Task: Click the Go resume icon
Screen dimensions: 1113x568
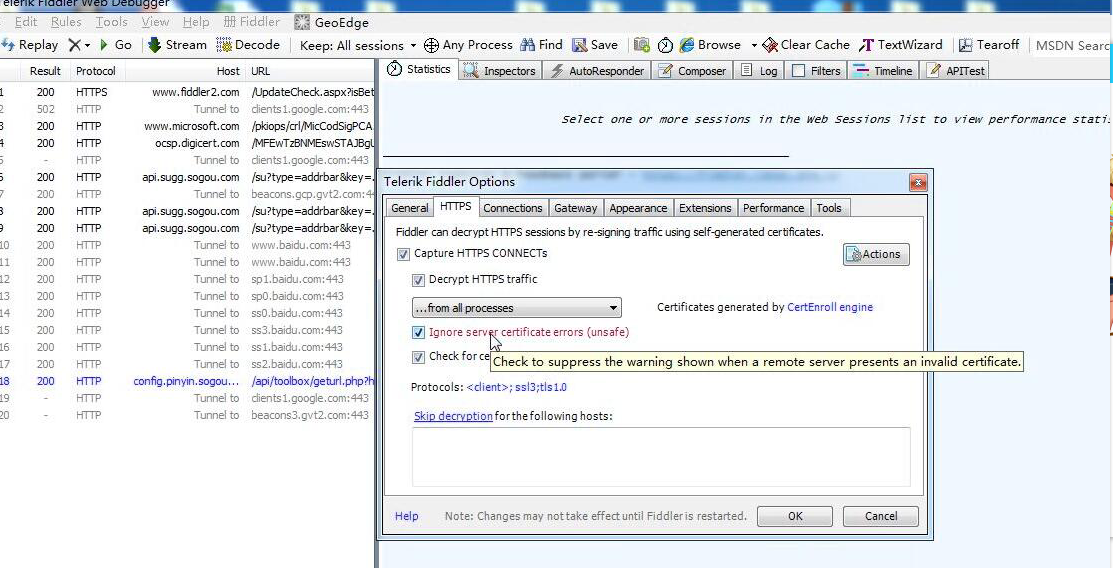Action: click(x=104, y=45)
